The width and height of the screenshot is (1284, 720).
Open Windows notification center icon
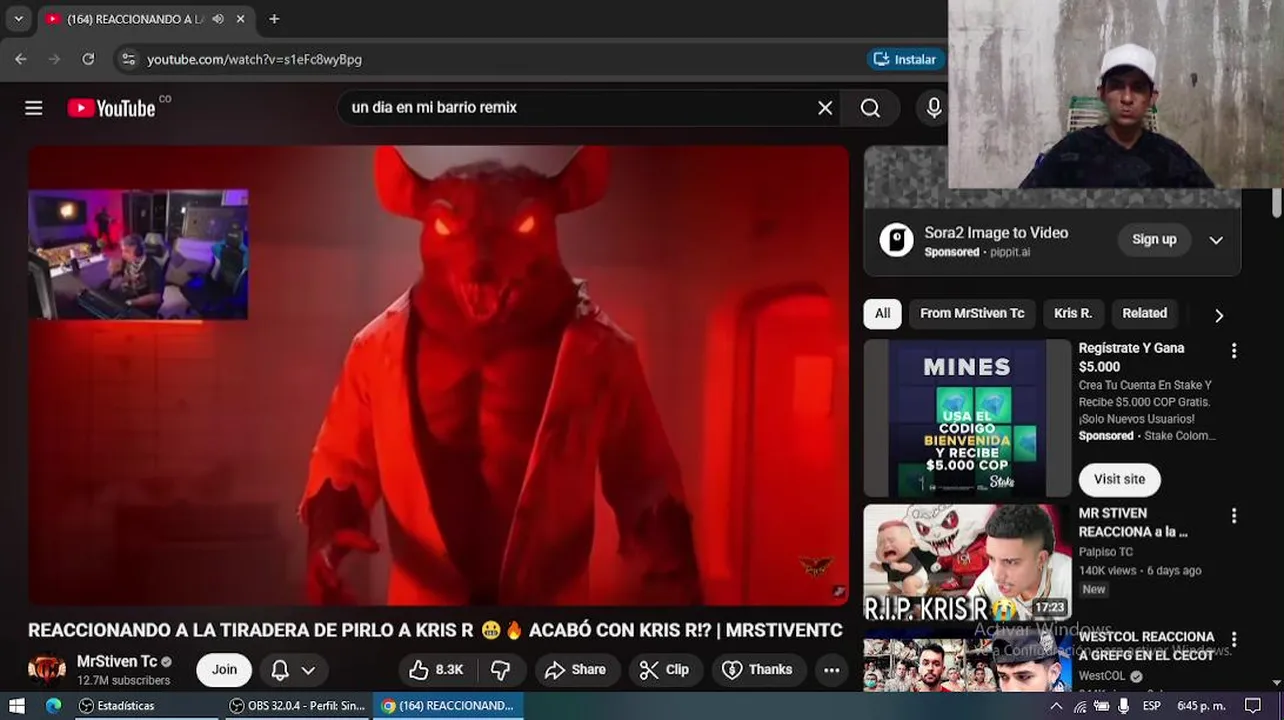tap(1253, 706)
